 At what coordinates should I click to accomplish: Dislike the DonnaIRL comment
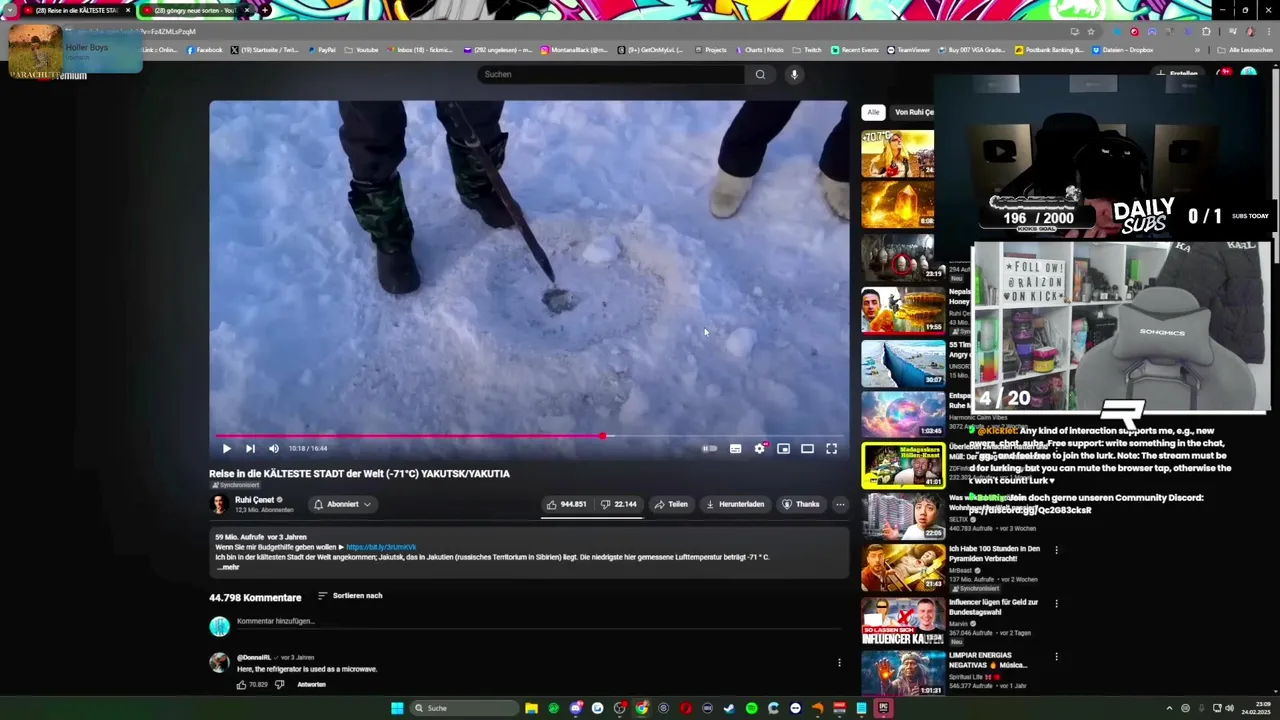pyautogui.click(x=279, y=685)
